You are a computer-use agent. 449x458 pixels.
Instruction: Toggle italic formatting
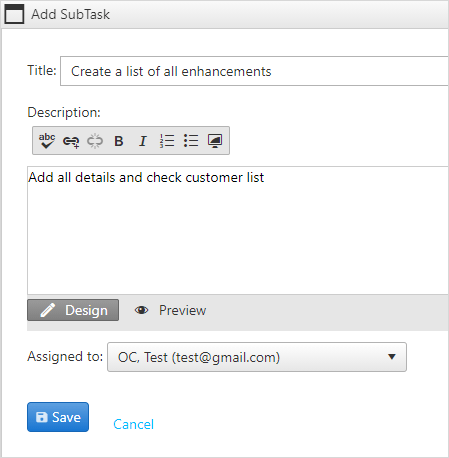143,141
